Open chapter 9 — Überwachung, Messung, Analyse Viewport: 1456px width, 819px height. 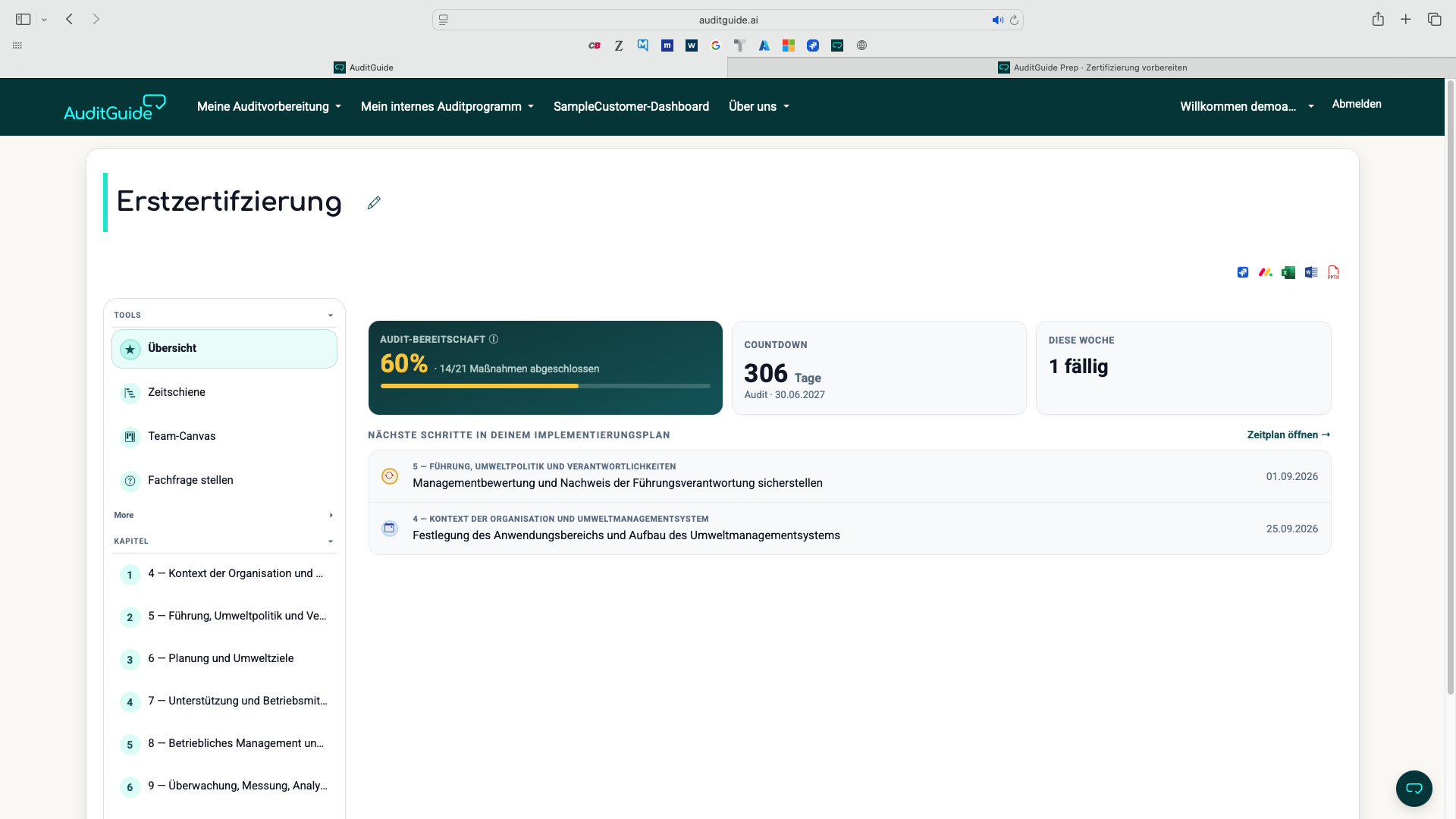click(224, 786)
